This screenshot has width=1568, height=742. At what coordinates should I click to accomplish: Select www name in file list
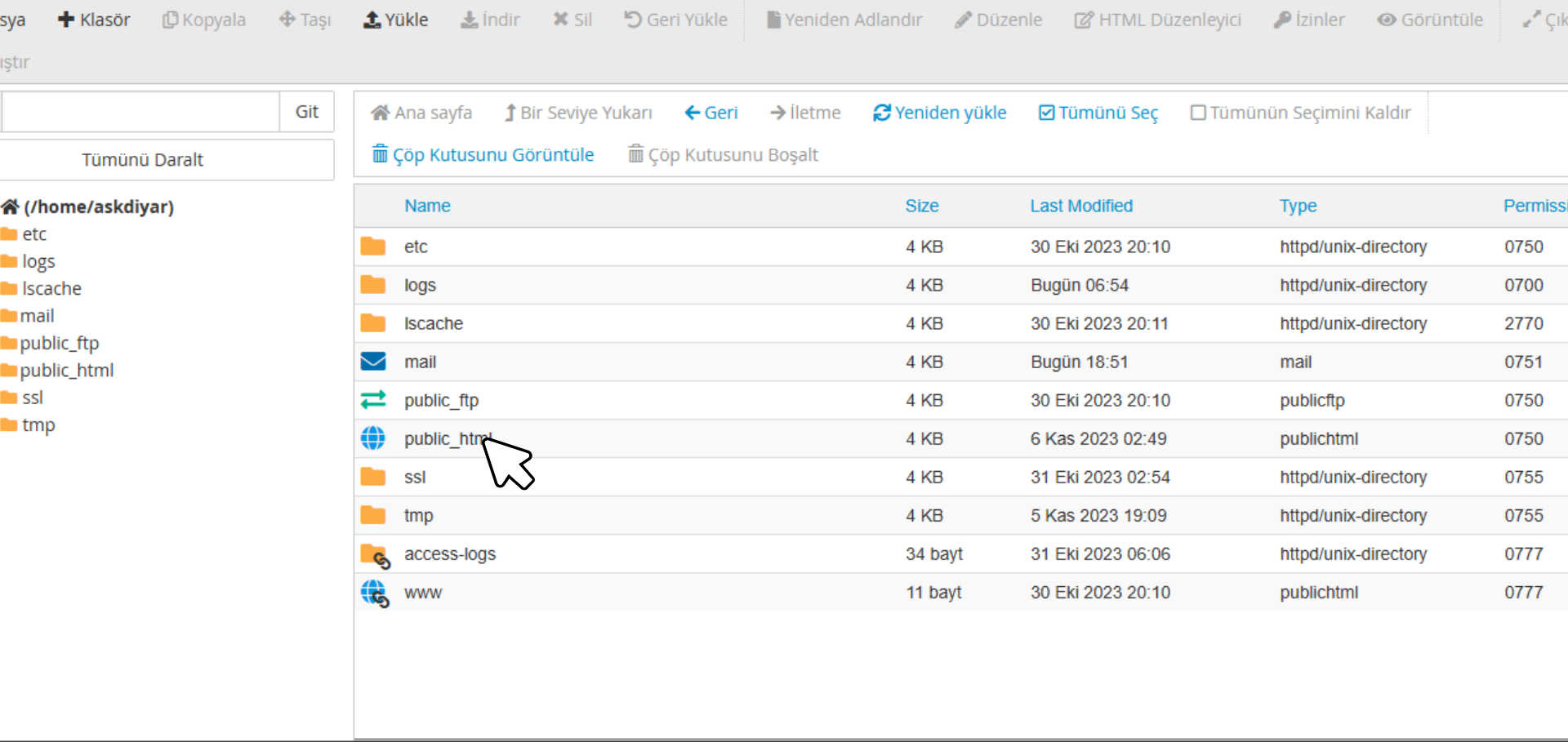click(x=423, y=593)
